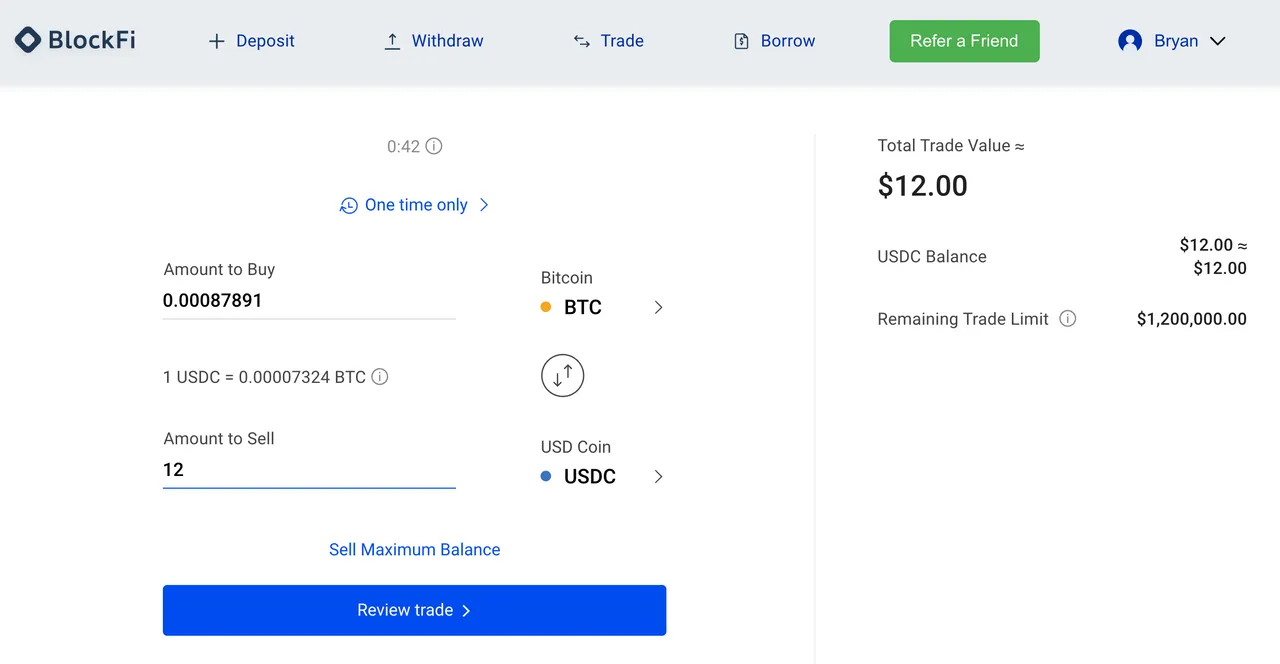Screen dimensions: 1280x664
Task: Swap buy and sell currencies
Action: coord(562,376)
